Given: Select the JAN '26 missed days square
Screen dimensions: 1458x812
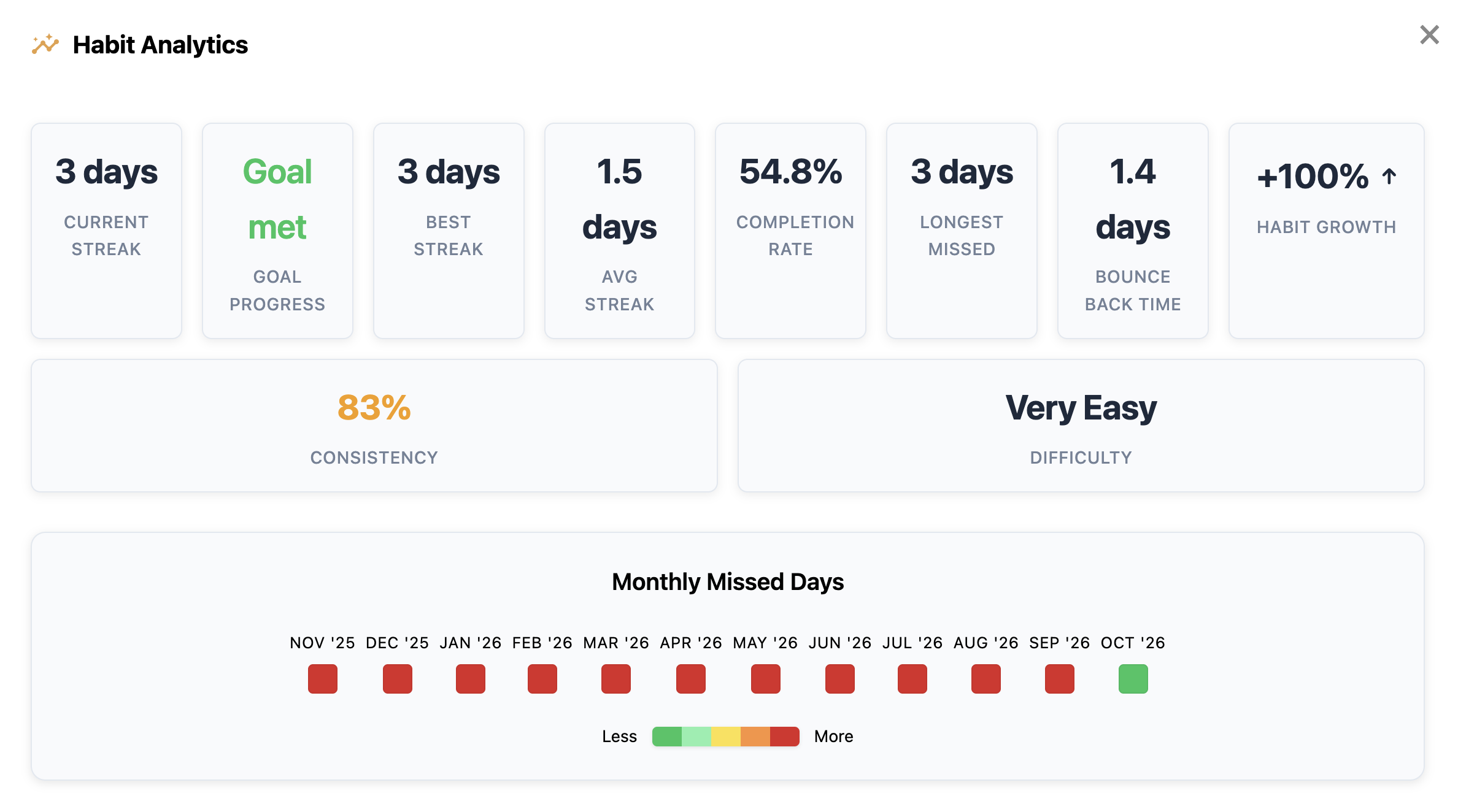Looking at the screenshot, I should (471, 679).
